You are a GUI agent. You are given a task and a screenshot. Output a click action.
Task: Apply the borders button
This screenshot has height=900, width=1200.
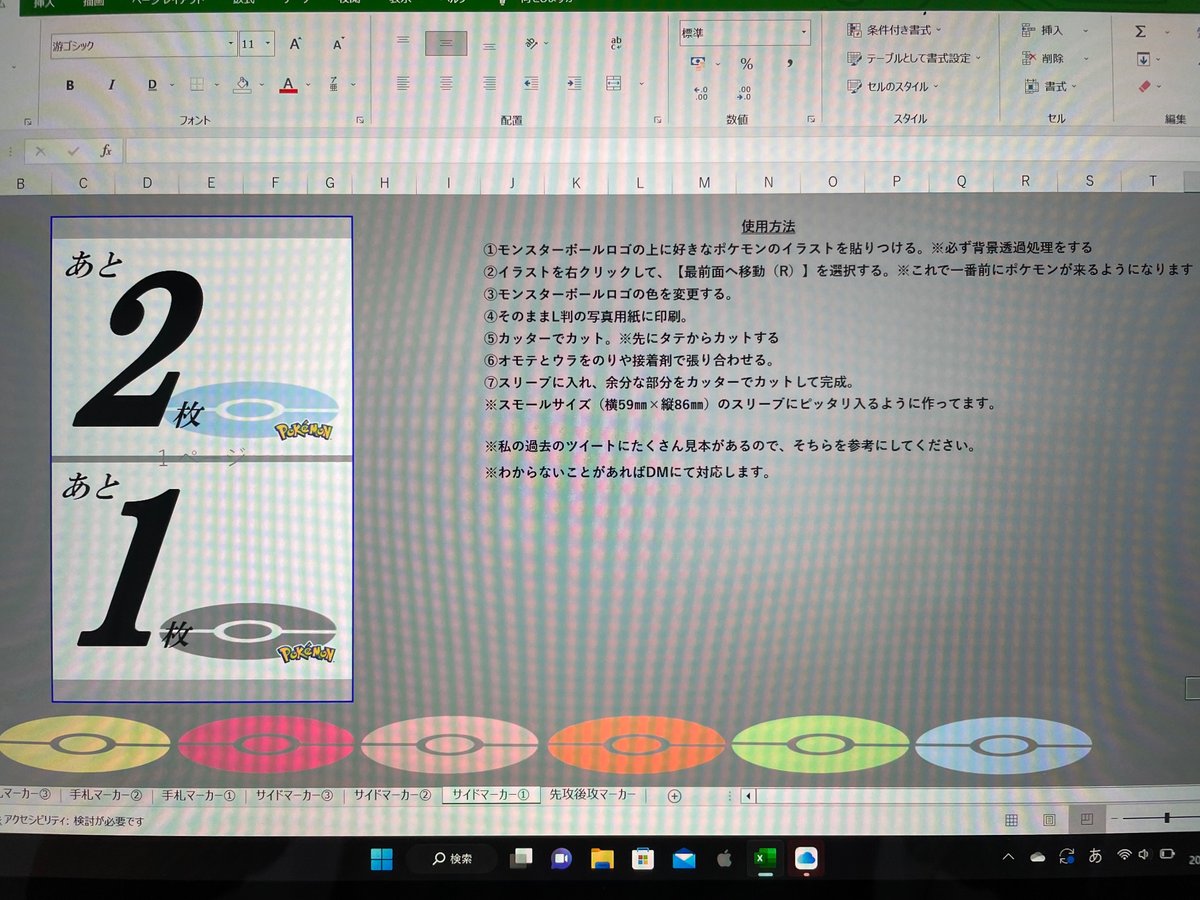click(x=197, y=85)
